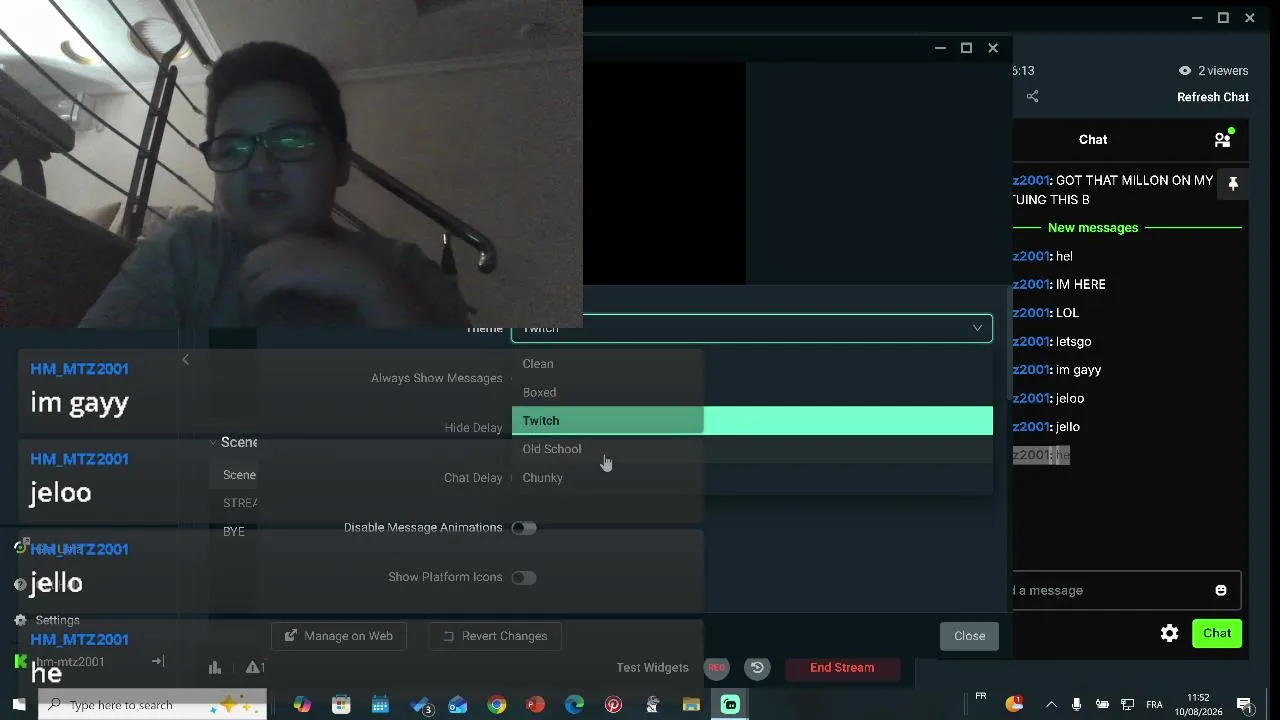The width and height of the screenshot is (1280, 720).
Task: Click the Revert Changes button
Action: [x=495, y=636]
